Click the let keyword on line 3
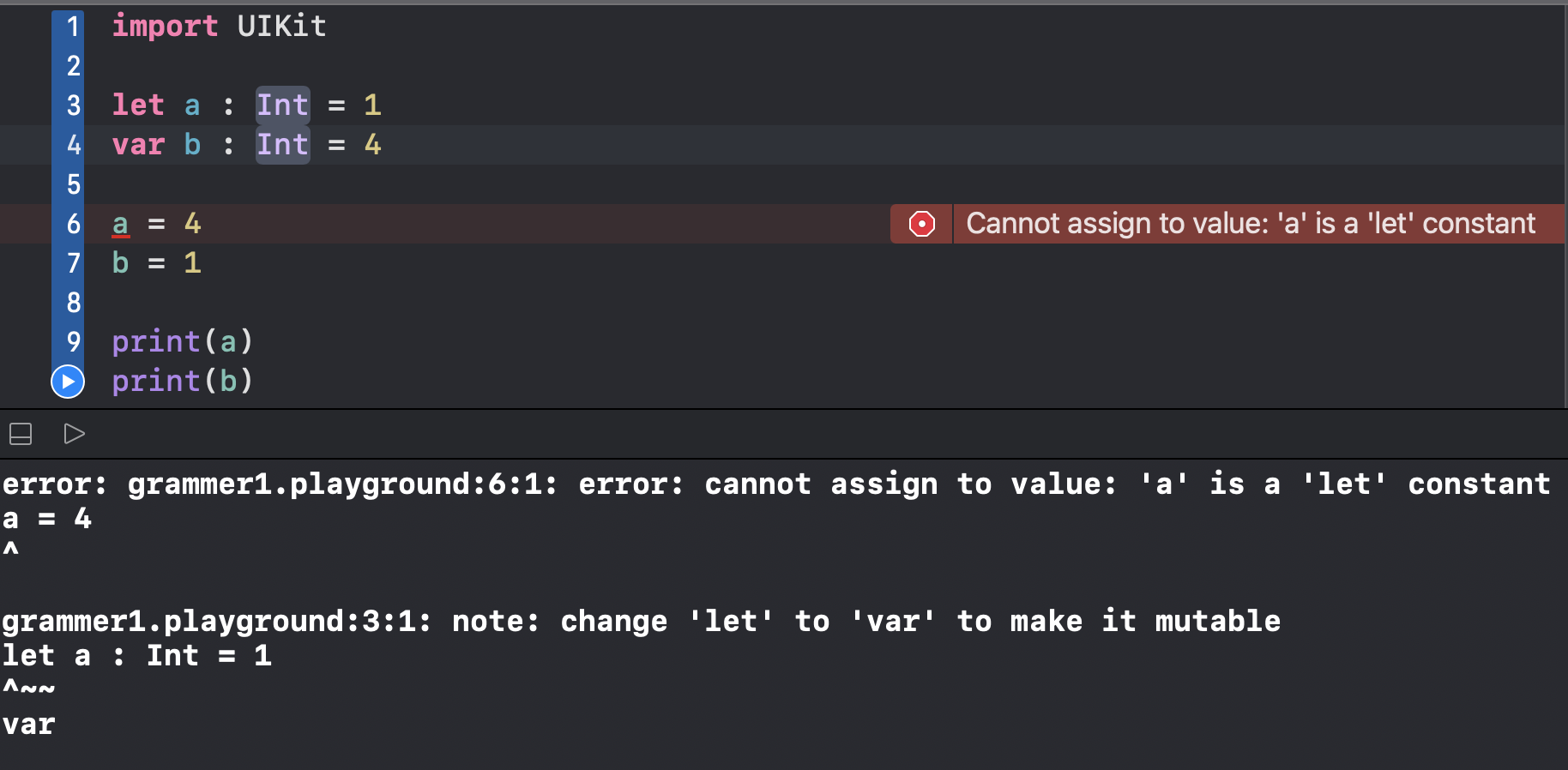Viewport: 1568px width, 770px height. (x=138, y=105)
